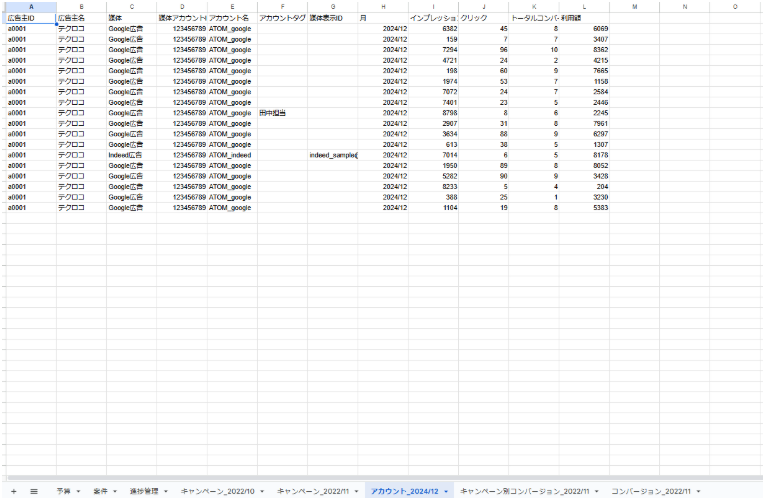Switch to the キャンペーン_2022/11 sheet tab
763x501 pixels.
312,492
